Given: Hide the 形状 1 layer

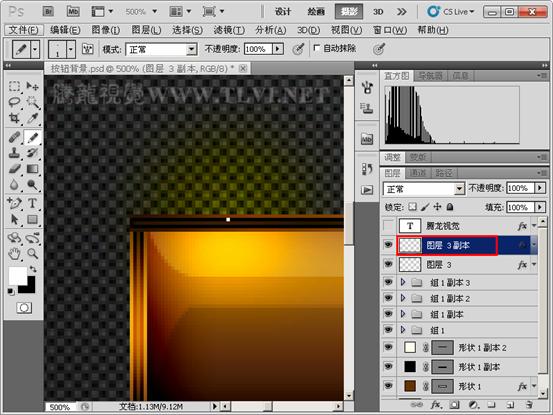Looking at the screenshot, I should 388,385.
